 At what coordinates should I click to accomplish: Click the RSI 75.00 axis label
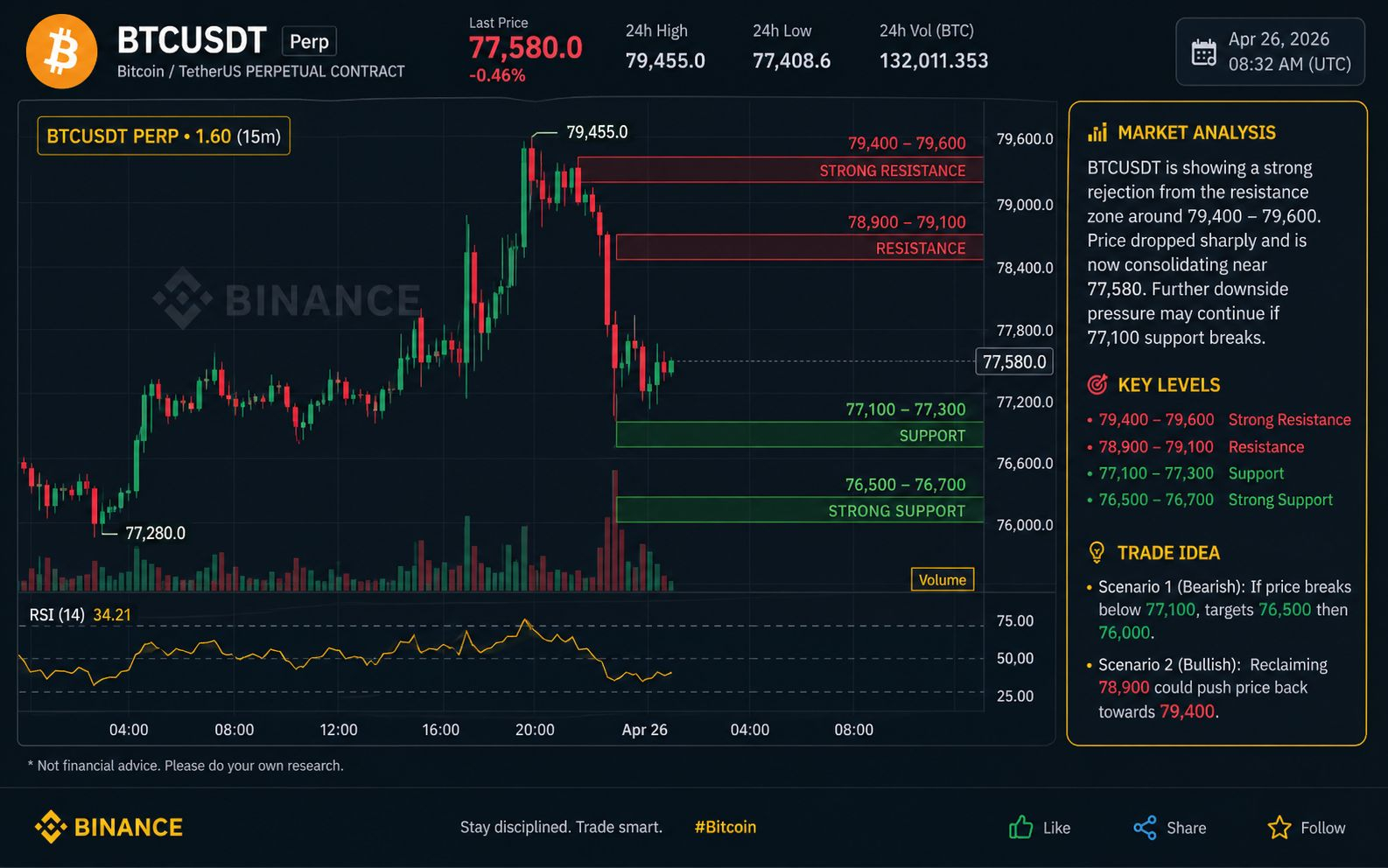1015,621
